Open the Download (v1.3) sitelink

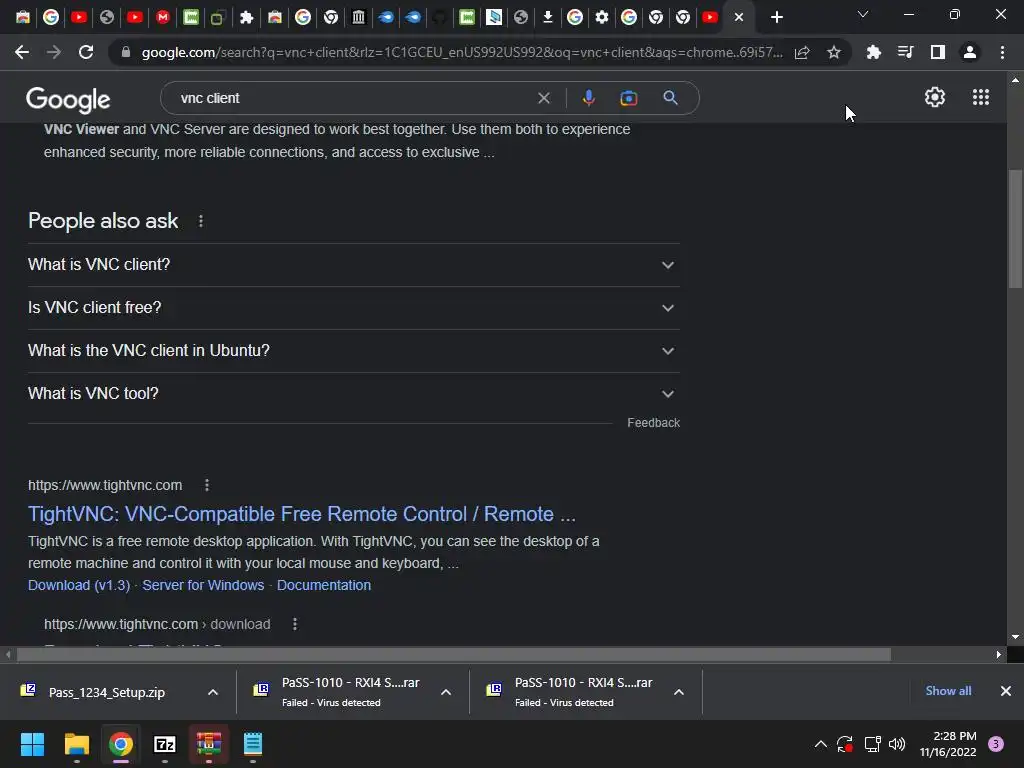coord(79,585)
